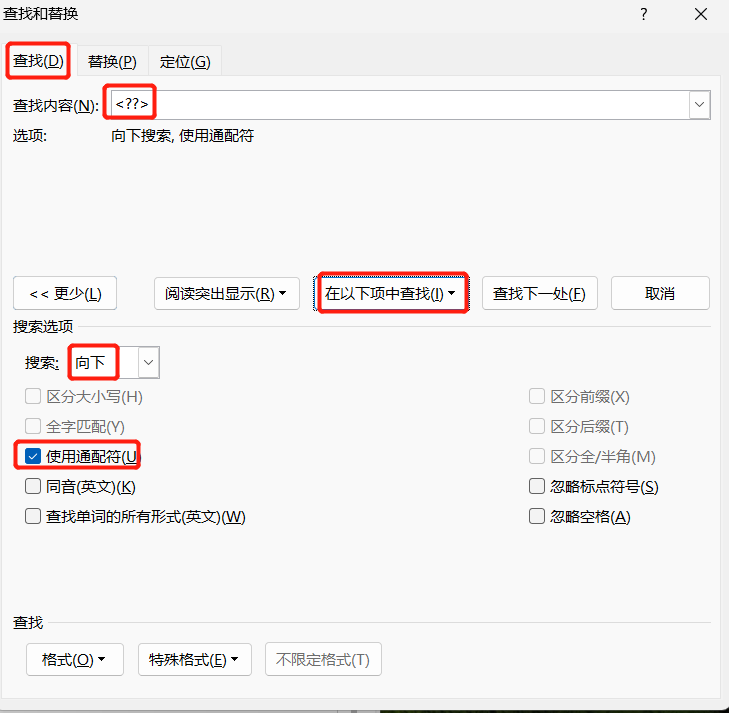Screen dimensions: 729x713
Task: Open the 搜索 direction combo box
Action: coord(115,362)
